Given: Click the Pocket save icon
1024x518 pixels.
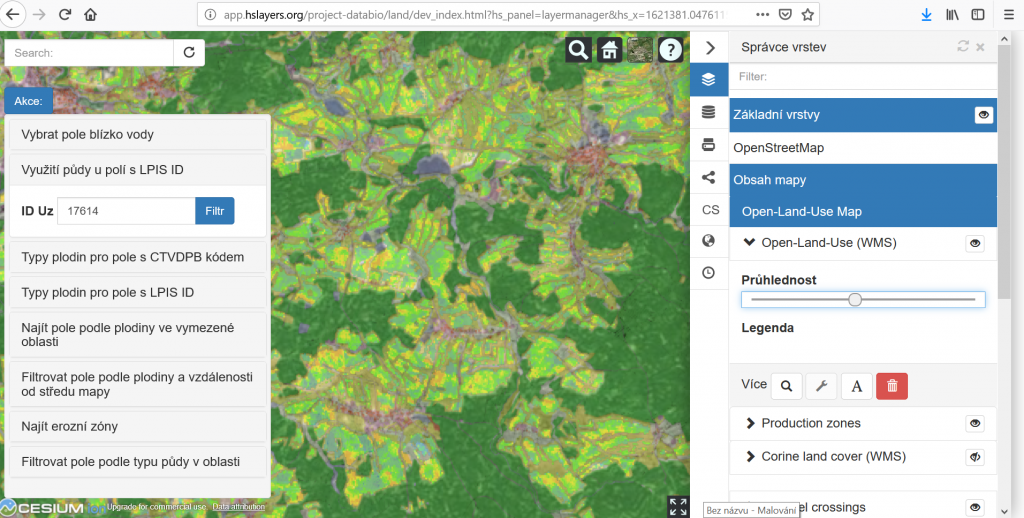Looking at the screenshot, I should click(x=786, y=14).
